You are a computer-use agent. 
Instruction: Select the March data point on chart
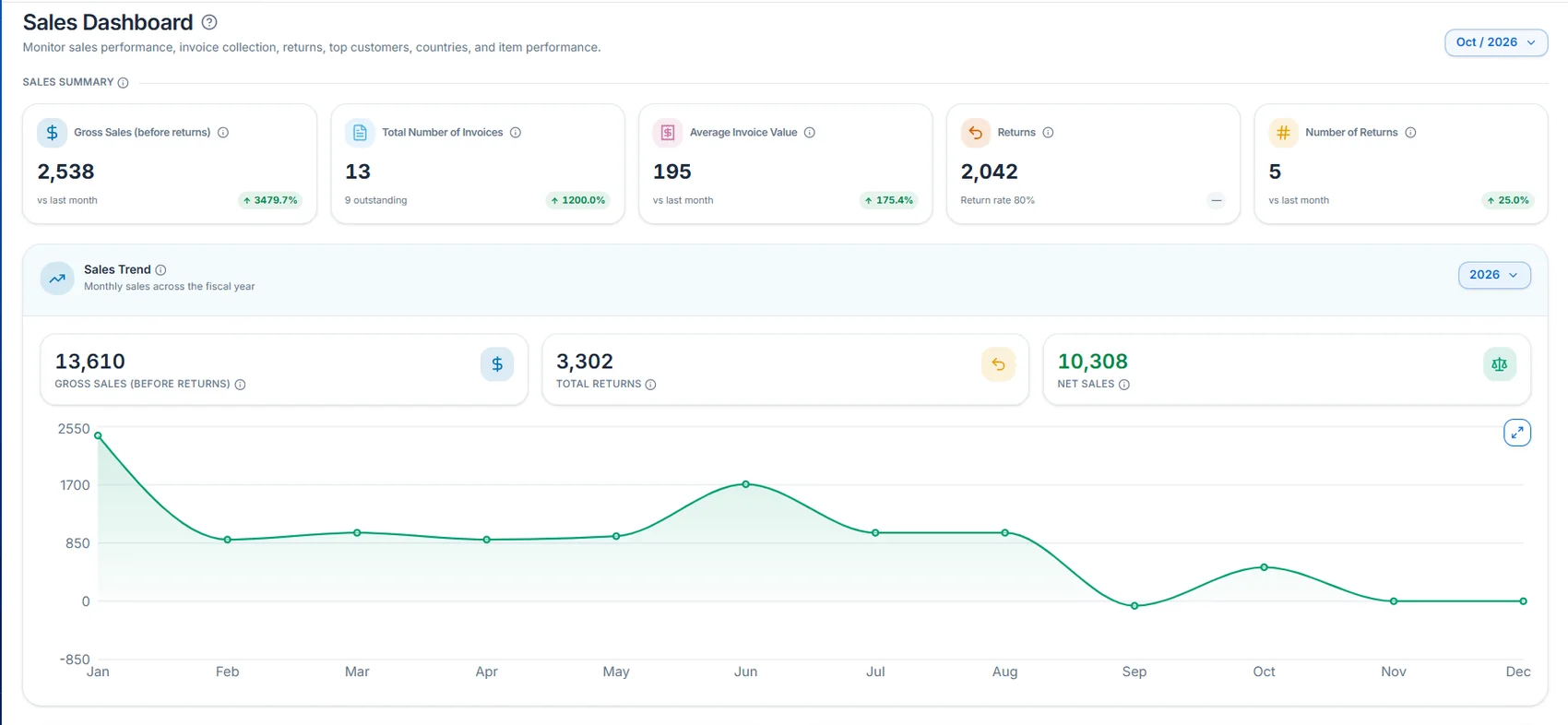click(x=357, y=533)
